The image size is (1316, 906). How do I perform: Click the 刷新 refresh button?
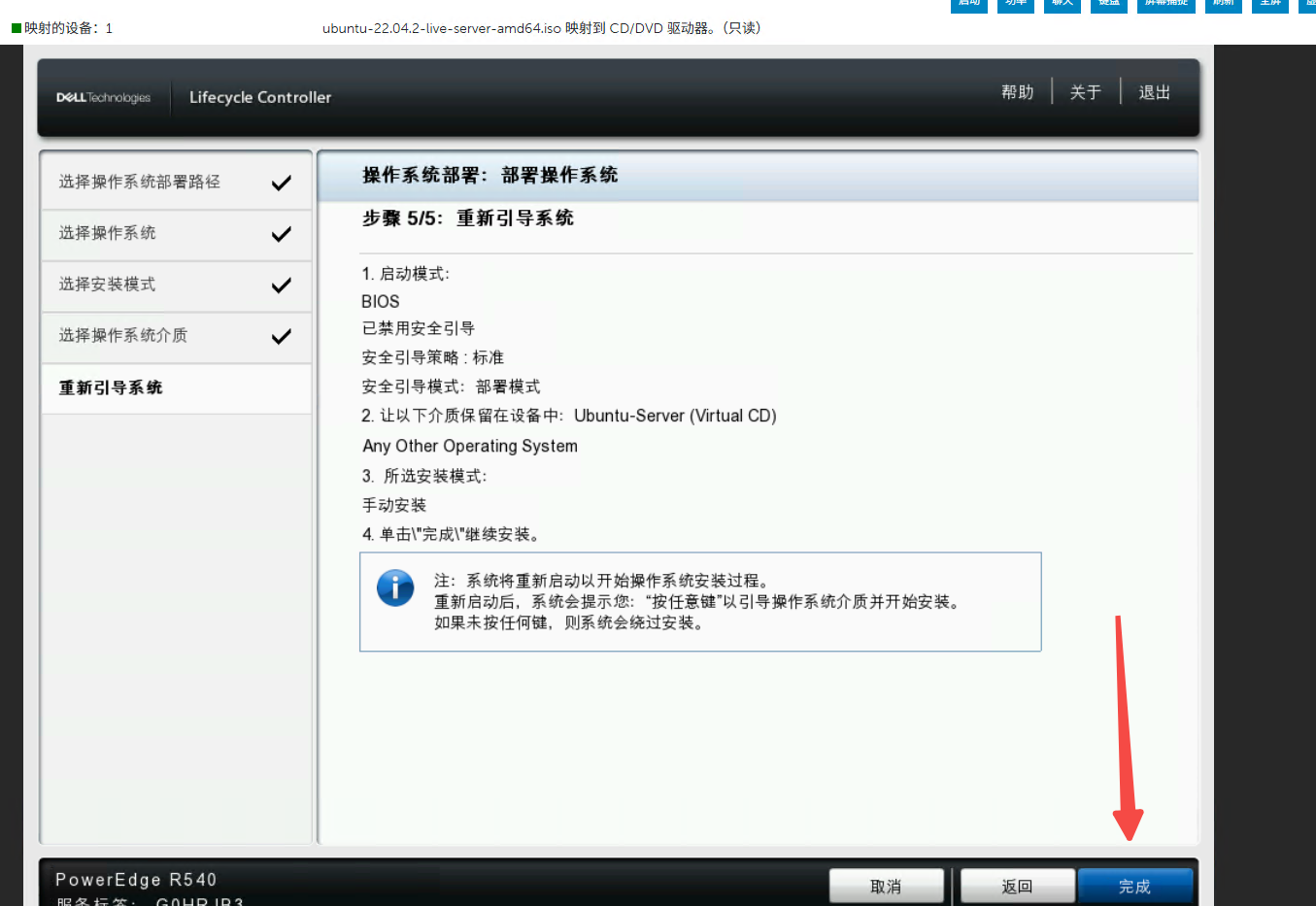[x=1223, y=5]
